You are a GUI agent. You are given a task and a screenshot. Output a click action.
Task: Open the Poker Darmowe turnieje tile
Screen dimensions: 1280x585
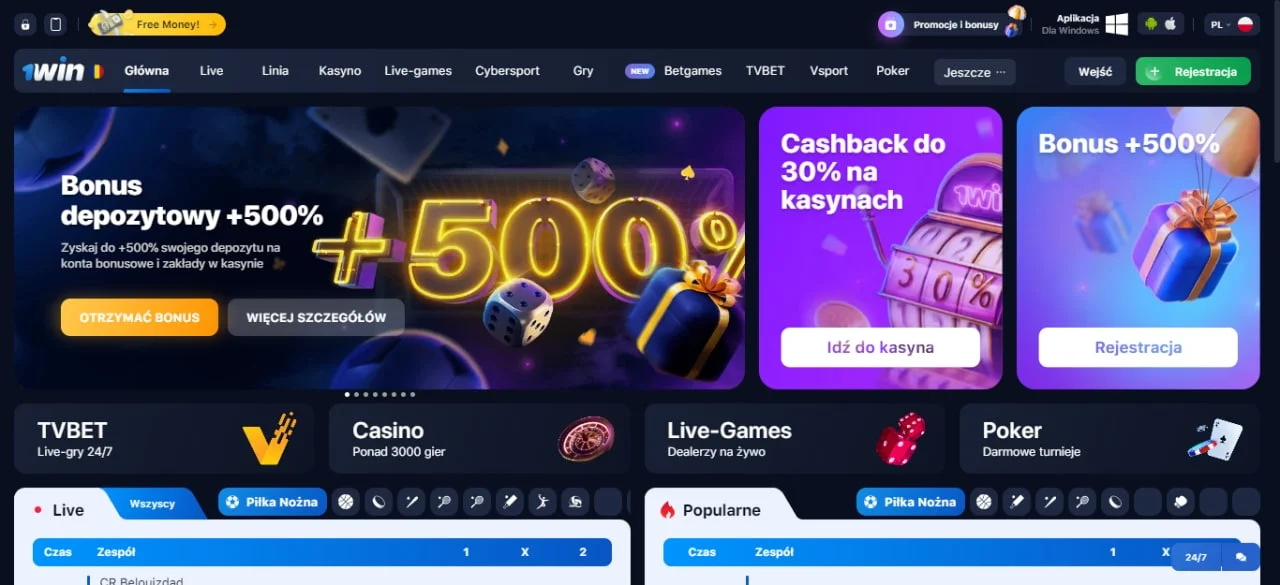pyautogui.click(x=1110, y=438)
